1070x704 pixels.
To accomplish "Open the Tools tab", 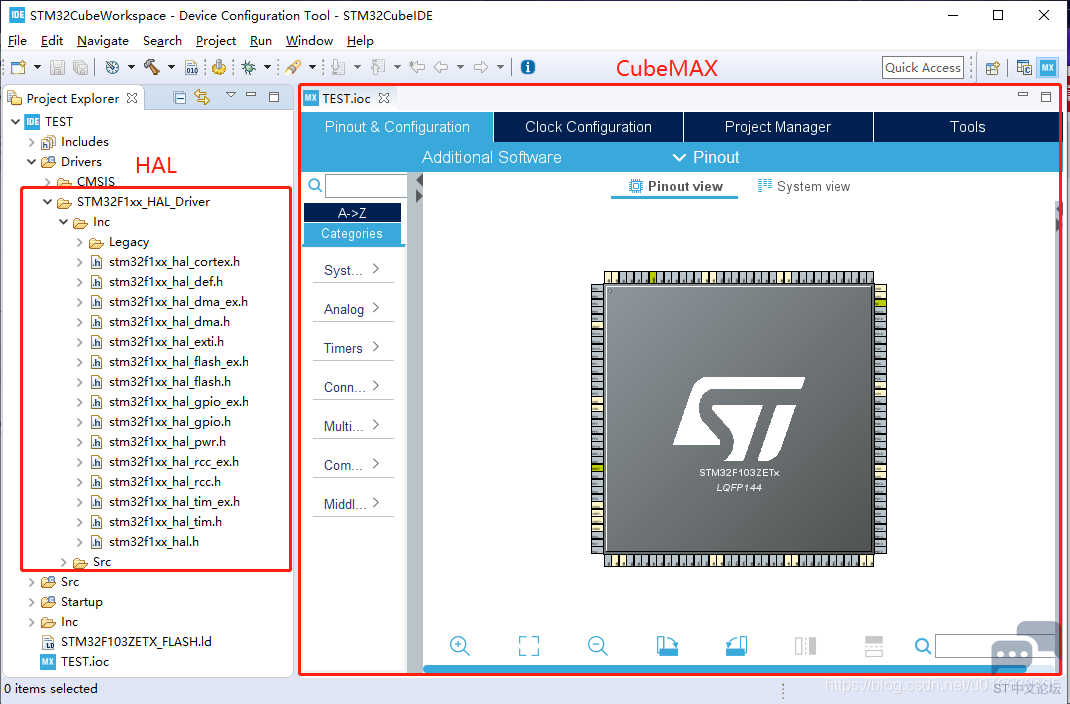I will [967, 127].
